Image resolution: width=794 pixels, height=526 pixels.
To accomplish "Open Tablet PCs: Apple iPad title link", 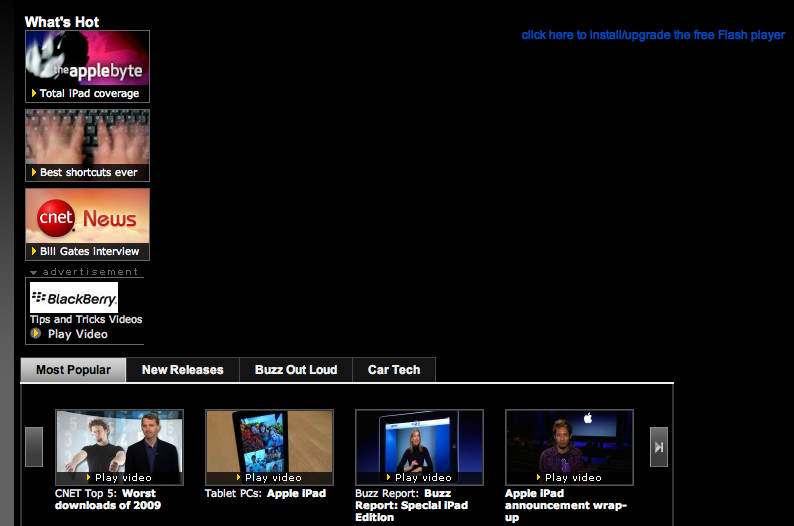I will pos(265,494).
